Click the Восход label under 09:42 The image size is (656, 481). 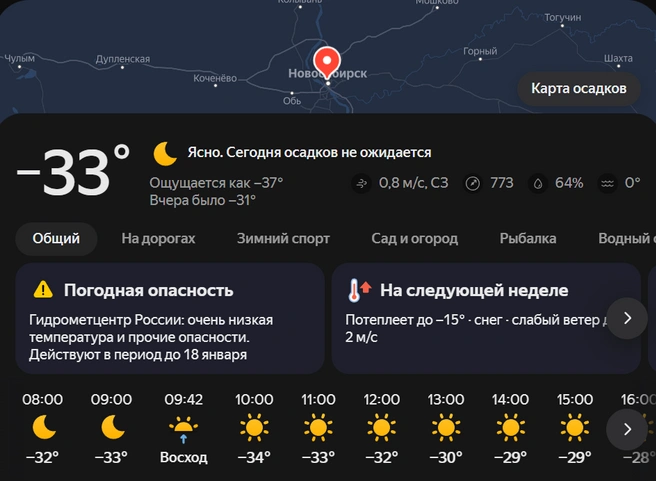pos(184,458)
